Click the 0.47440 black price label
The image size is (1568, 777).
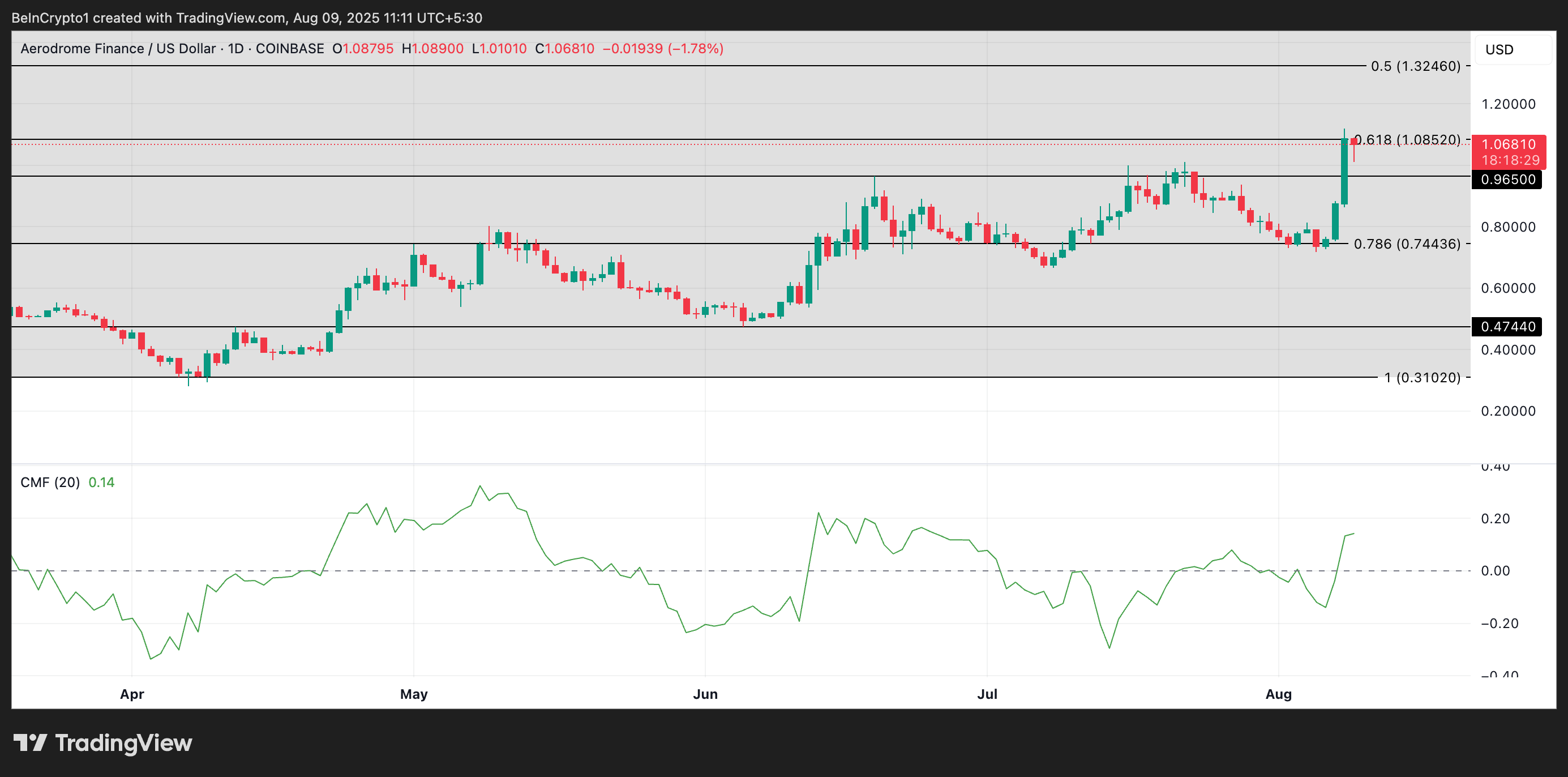(x=1507, y=326)
